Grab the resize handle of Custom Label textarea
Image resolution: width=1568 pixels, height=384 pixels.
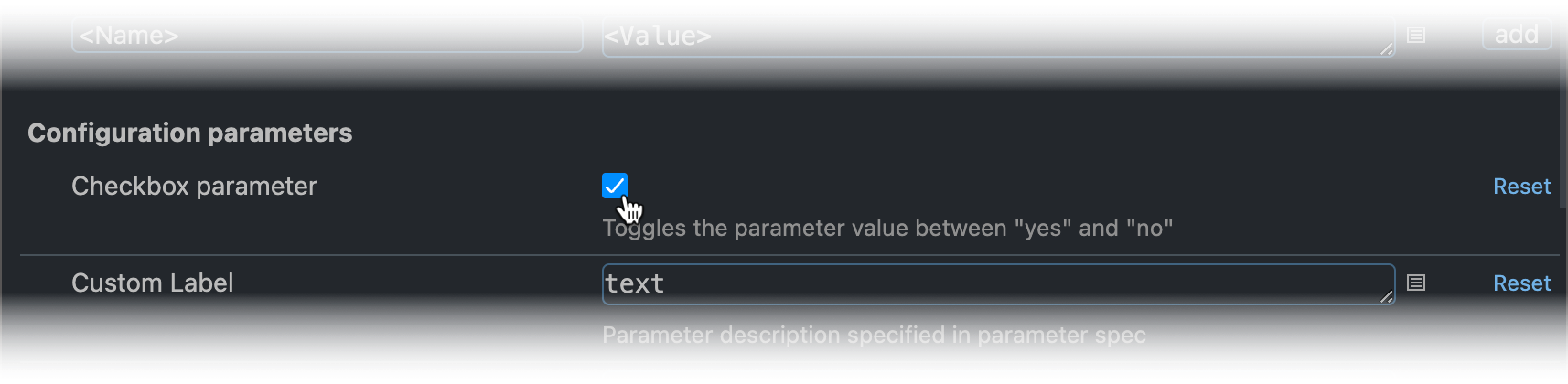(x=1387, y=296)
